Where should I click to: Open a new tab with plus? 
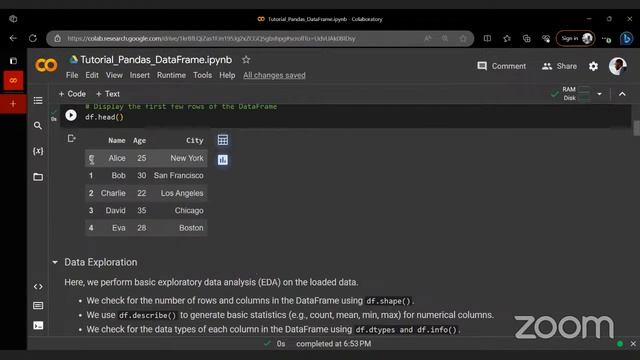pyautogui.click(x=13, y=104)
